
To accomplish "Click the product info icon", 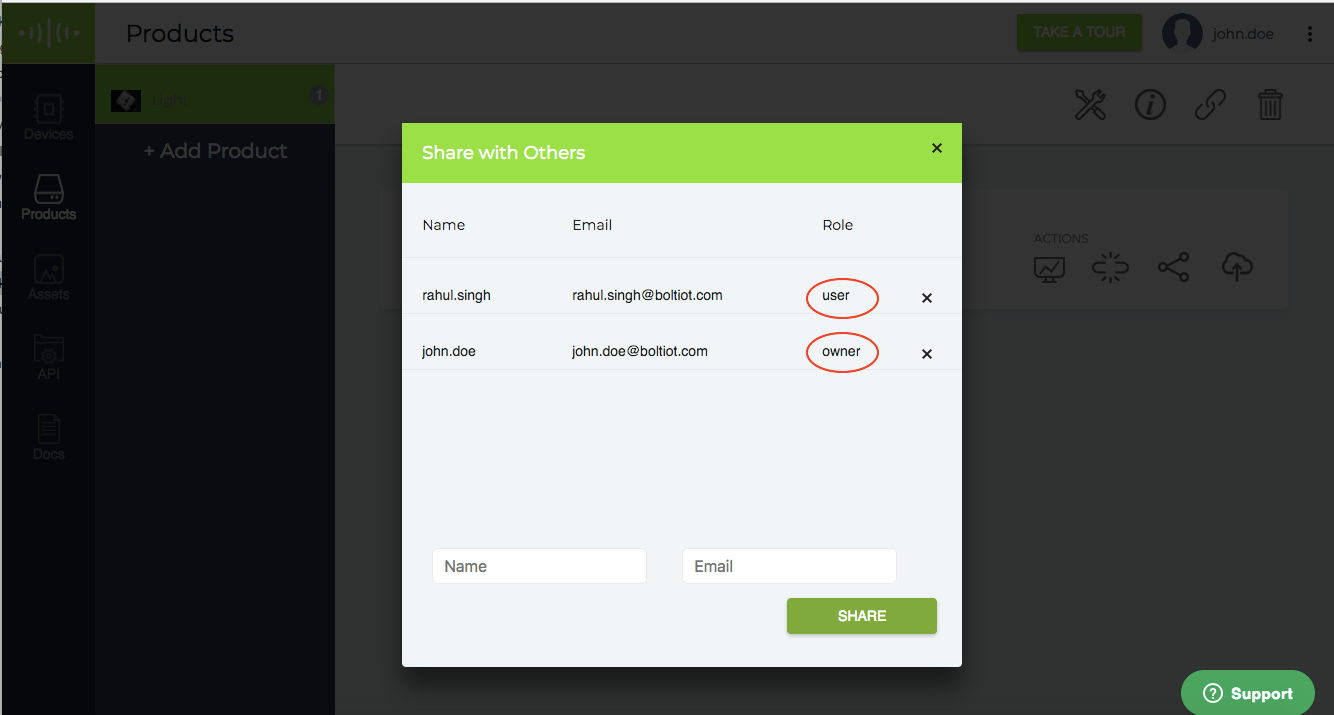I will 1150,105.
